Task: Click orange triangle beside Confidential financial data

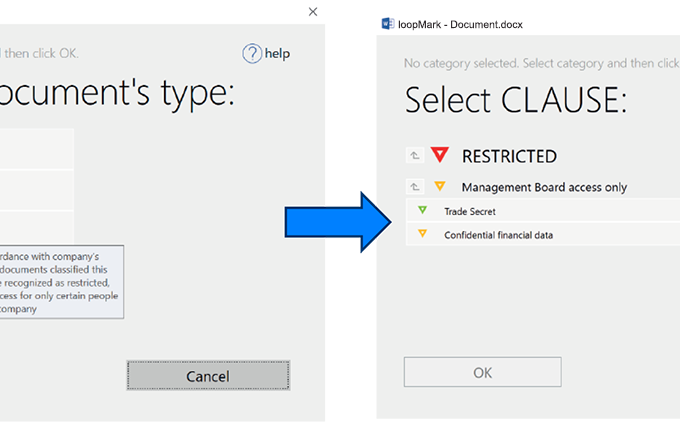Action: (x=422, y=235)
